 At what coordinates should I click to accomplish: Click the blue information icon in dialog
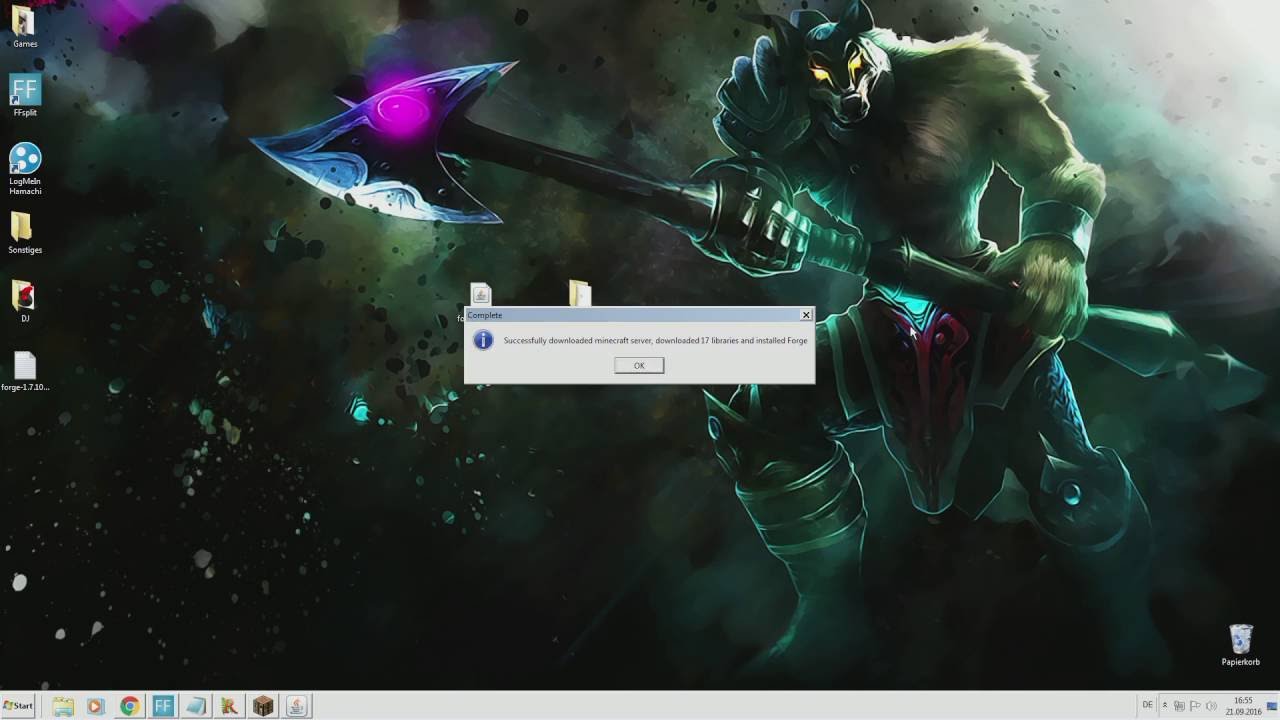pos(483,340)
